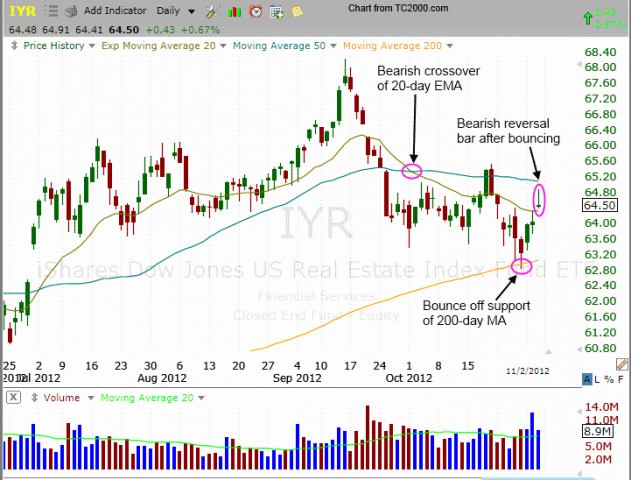
Task: Click the move handle beside Volume
Action: [x=35, y=398]
